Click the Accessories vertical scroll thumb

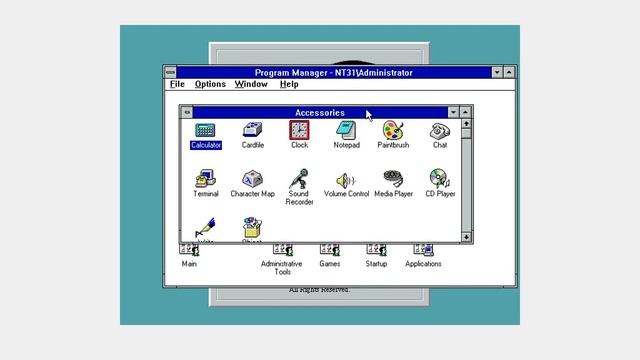[466, 133]
